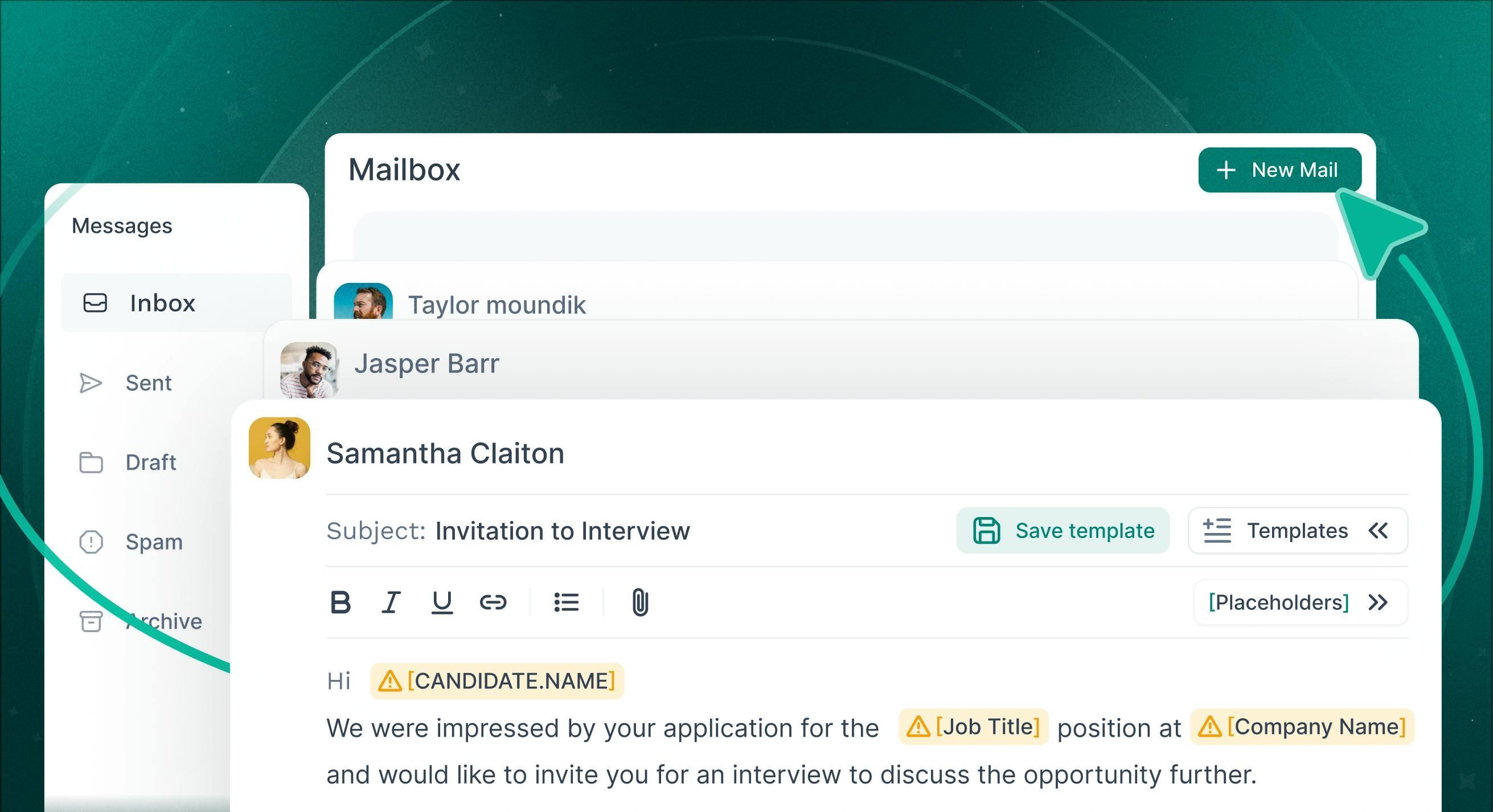Insert a hyperlink in the email
The width and height of the screenshot is (1493, 812).
[493, 602]
